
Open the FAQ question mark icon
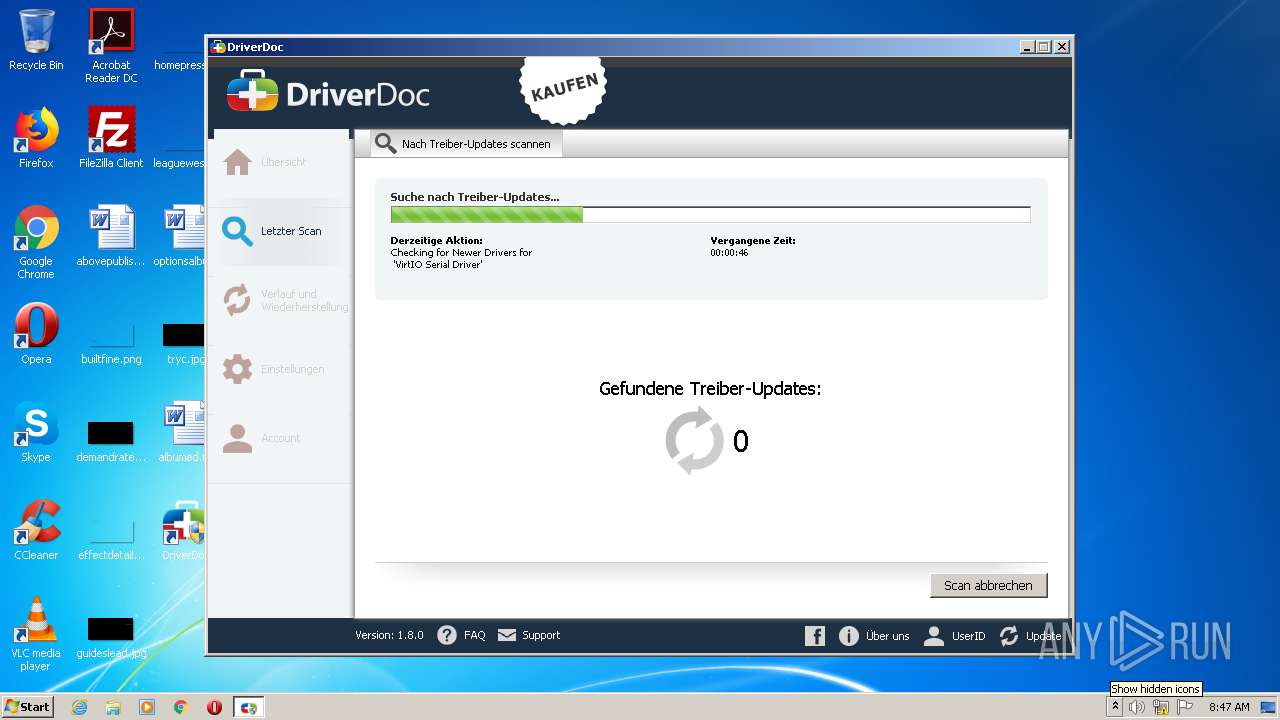pos(447,635)
